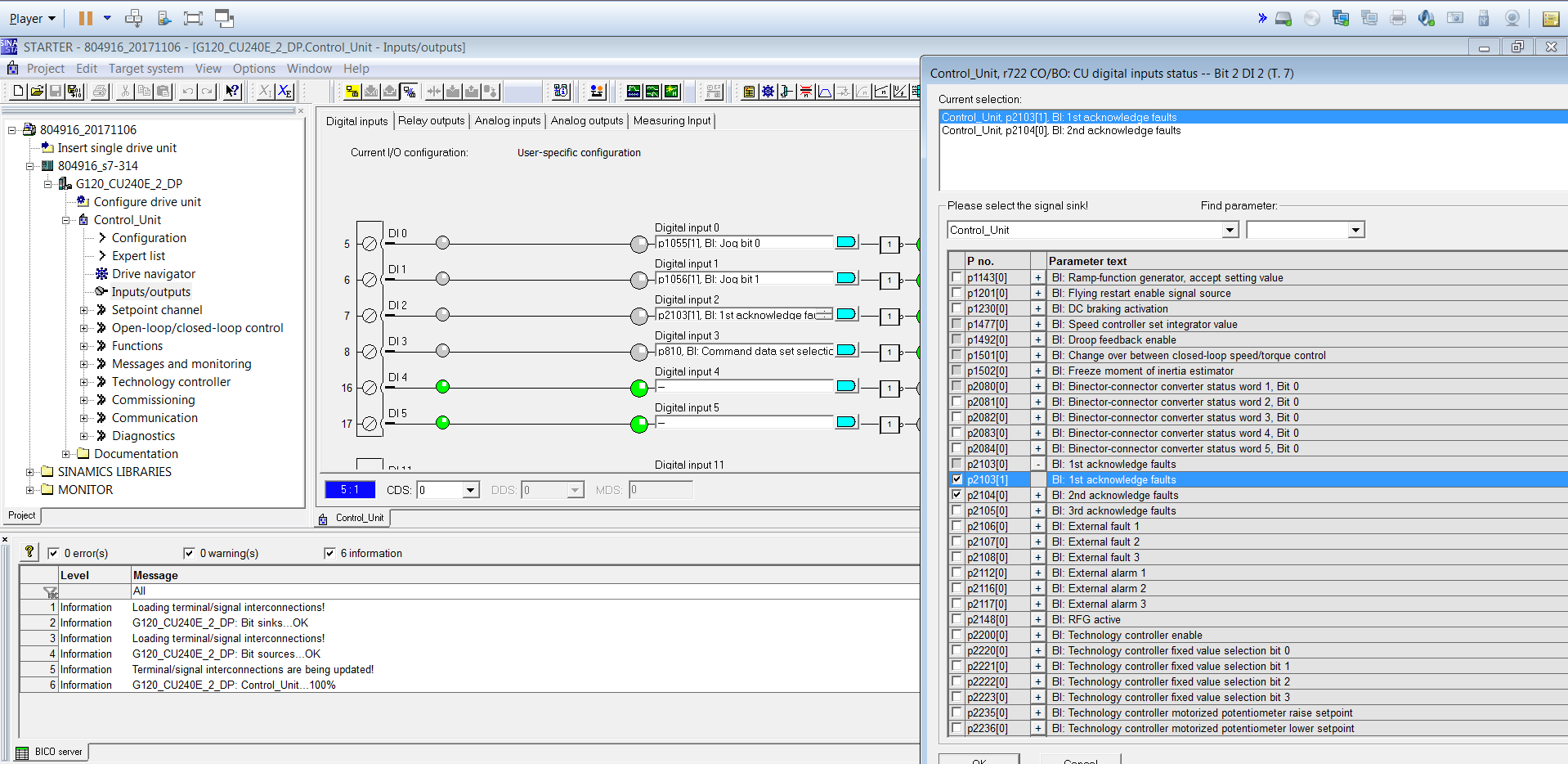This screenshot has width=1568, height=764.
Task: Open the Project menu
Action: (x=45, y=69)
